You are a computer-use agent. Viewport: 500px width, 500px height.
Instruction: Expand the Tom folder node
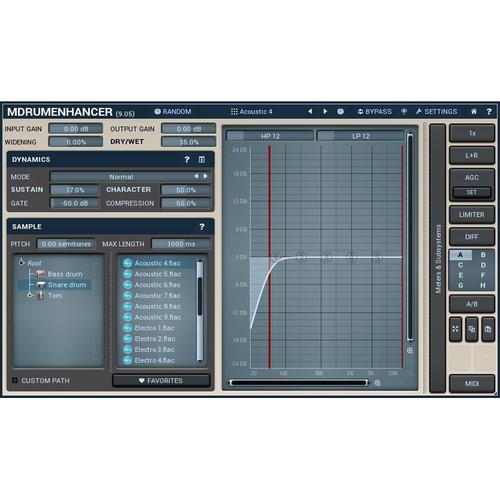30,295
